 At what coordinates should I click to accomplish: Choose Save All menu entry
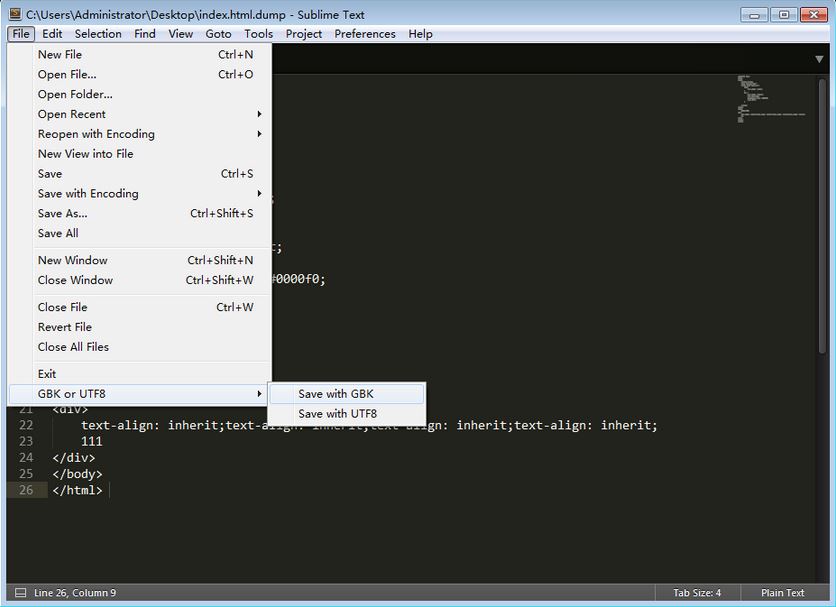click(140, 233)
